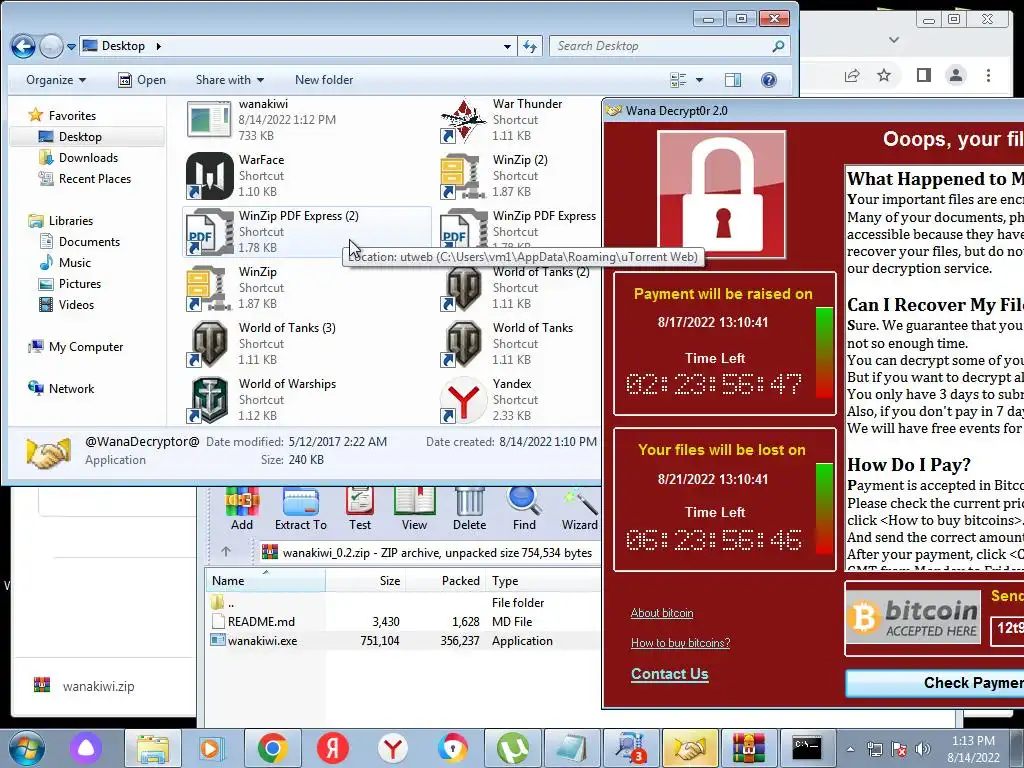This screenshot has width=1024, height=768.
Task: Select World of Warships shortcut icon
Action: [x=209, y=400]
